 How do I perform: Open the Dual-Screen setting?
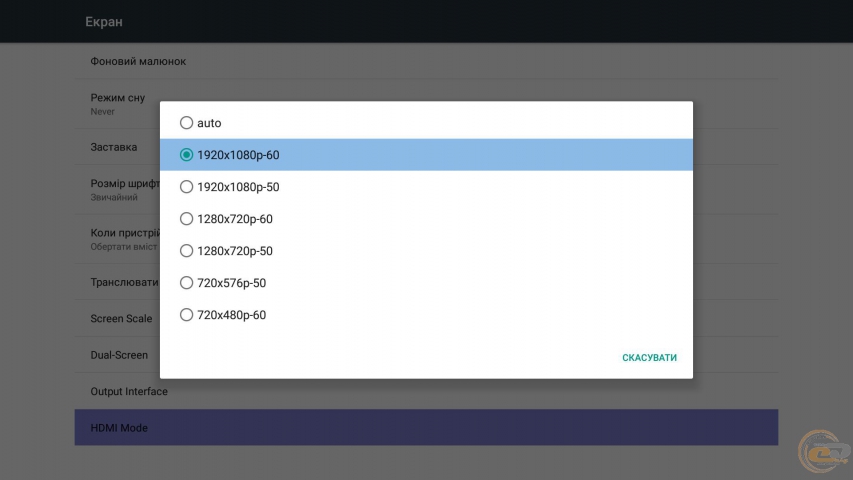click(119, 355)
